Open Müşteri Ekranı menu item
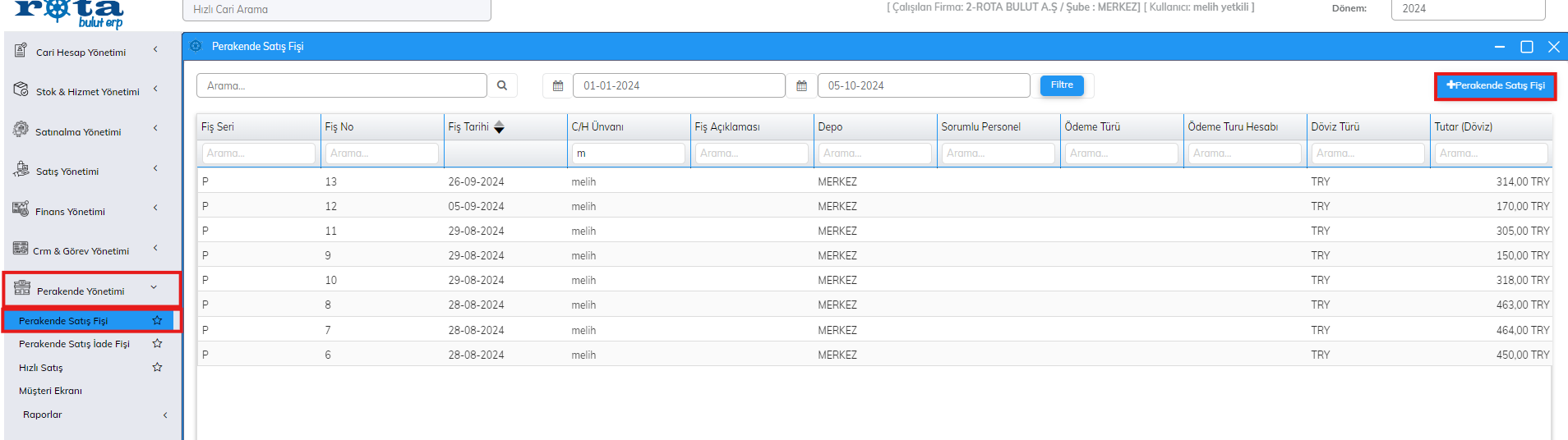 50,391
